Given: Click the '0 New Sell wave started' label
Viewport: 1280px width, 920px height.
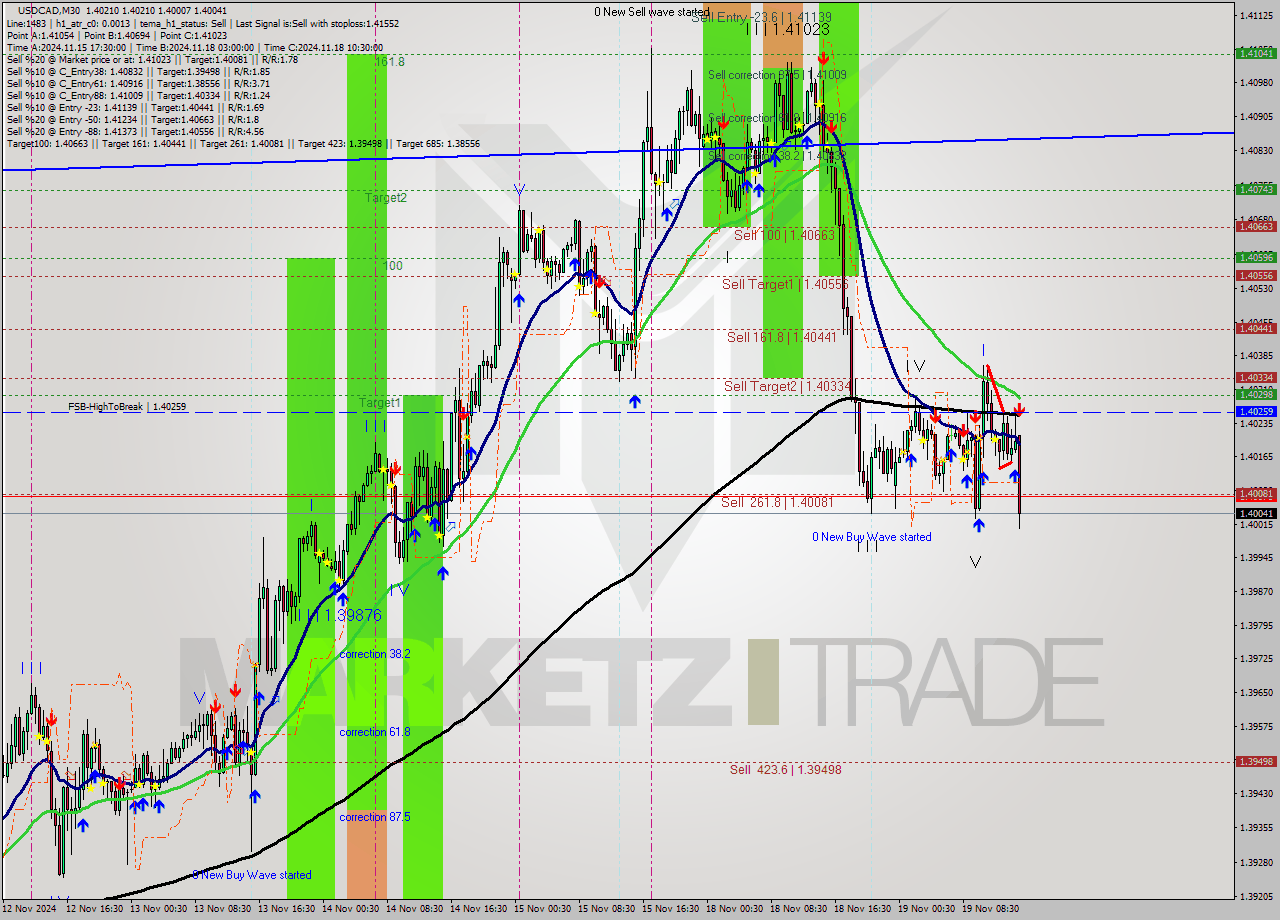Looking at the screenshot, I should (x=652, y=12).
